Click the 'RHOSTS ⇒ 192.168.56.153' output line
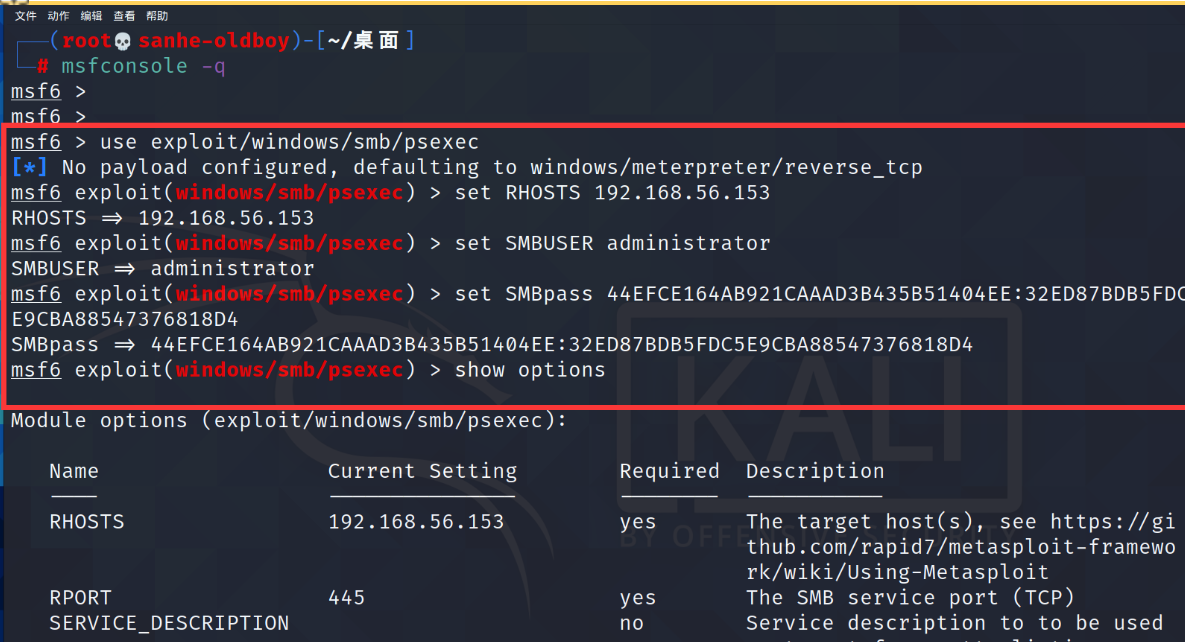The width and height of the screenshot is (1185, 642). click(162, 218)
